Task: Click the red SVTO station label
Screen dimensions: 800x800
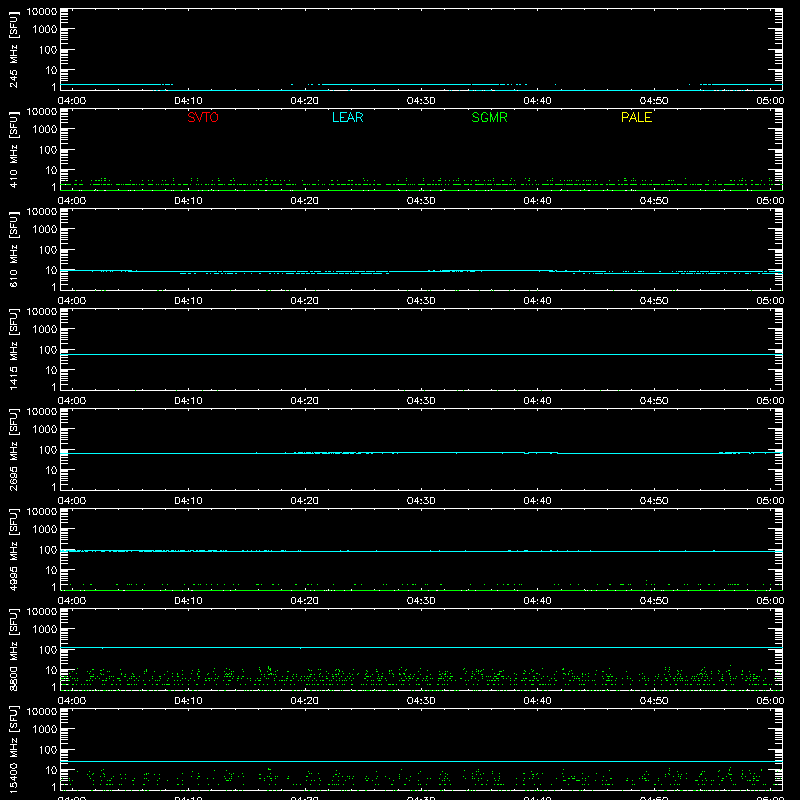Action: tap(203, 117)
